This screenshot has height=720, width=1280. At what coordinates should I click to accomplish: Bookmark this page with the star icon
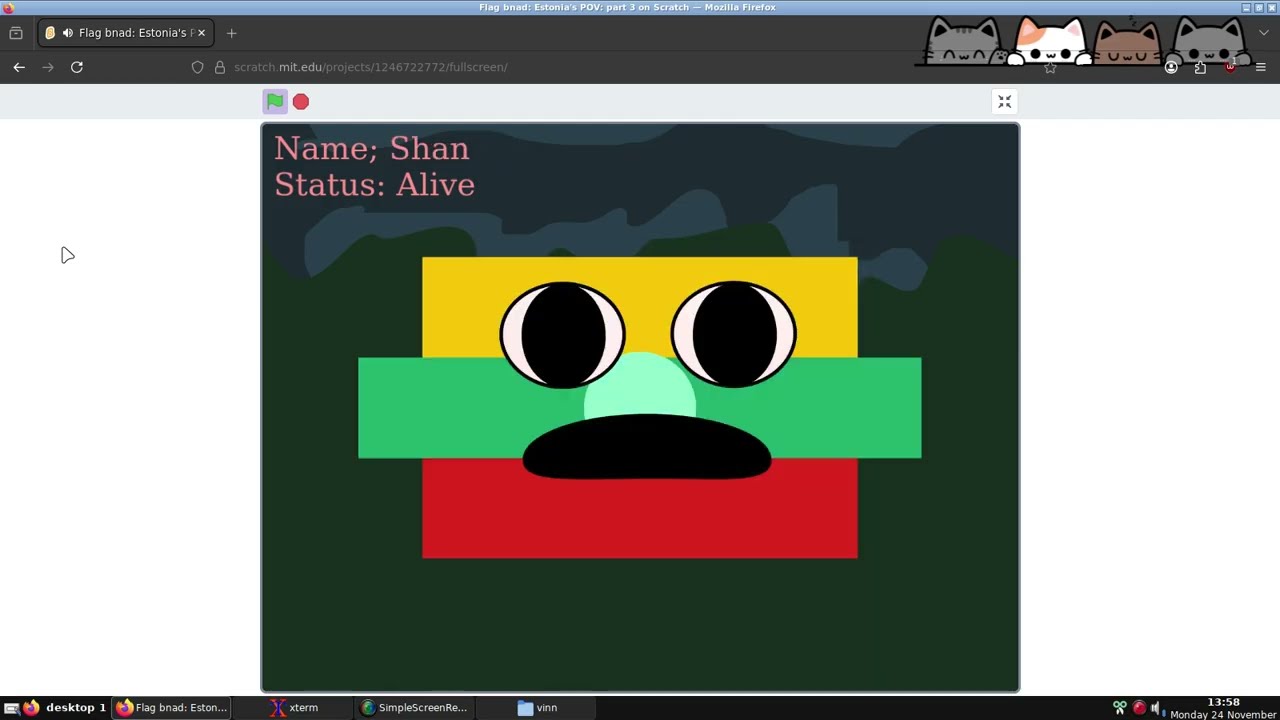(1050, 68)
